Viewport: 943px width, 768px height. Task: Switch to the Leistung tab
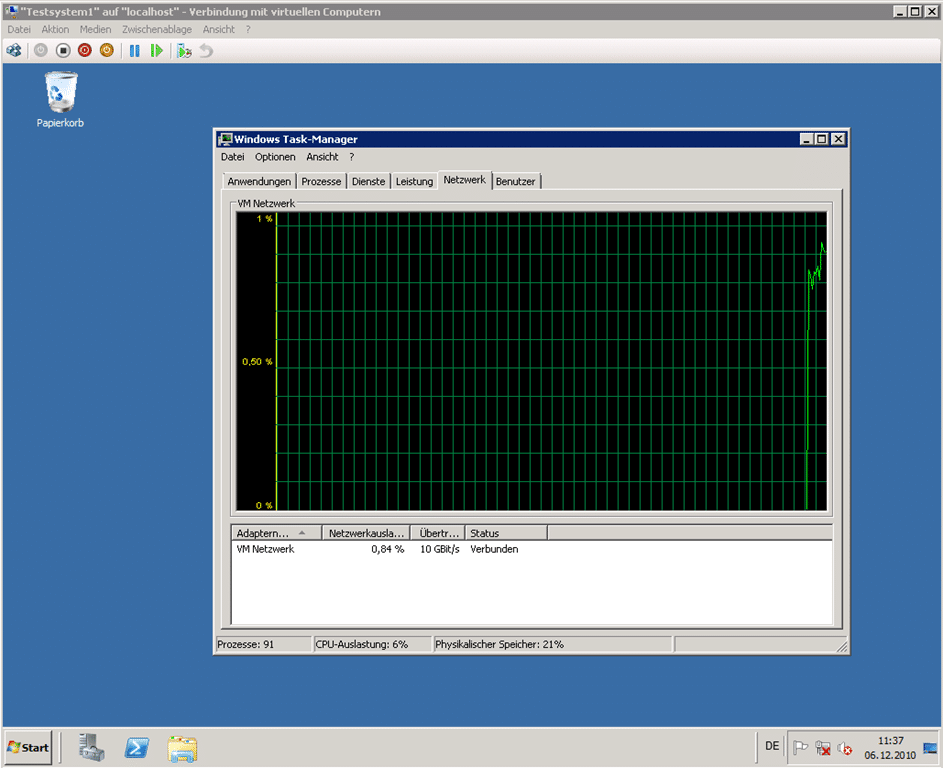414,181
